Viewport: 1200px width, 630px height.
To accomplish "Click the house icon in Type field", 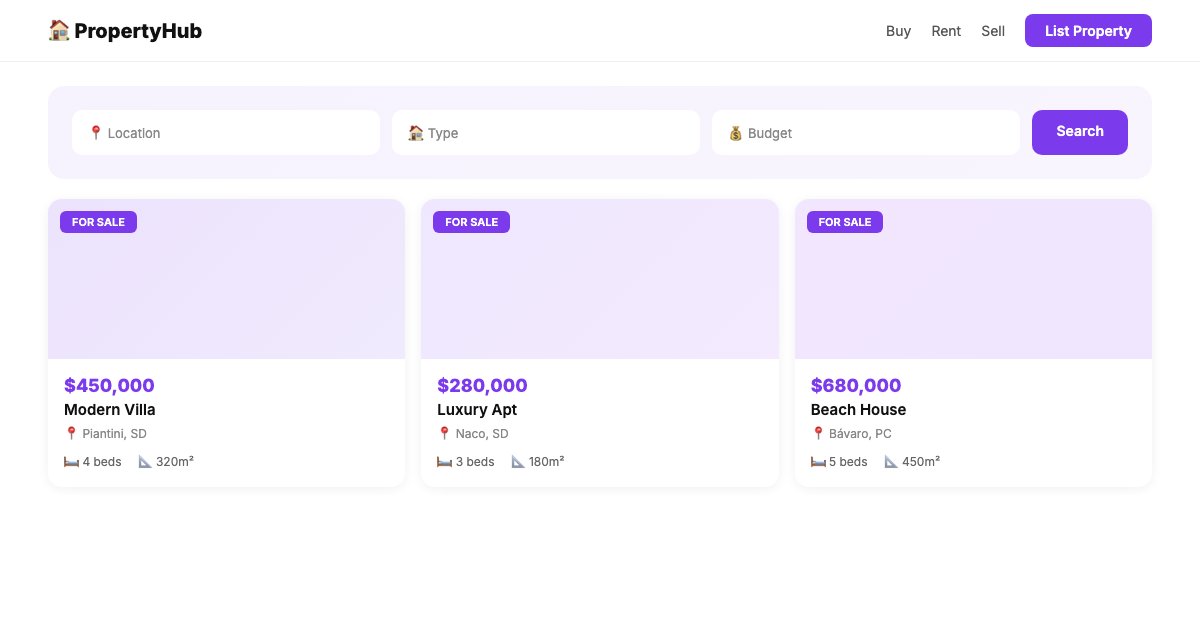I will [416, 132].
